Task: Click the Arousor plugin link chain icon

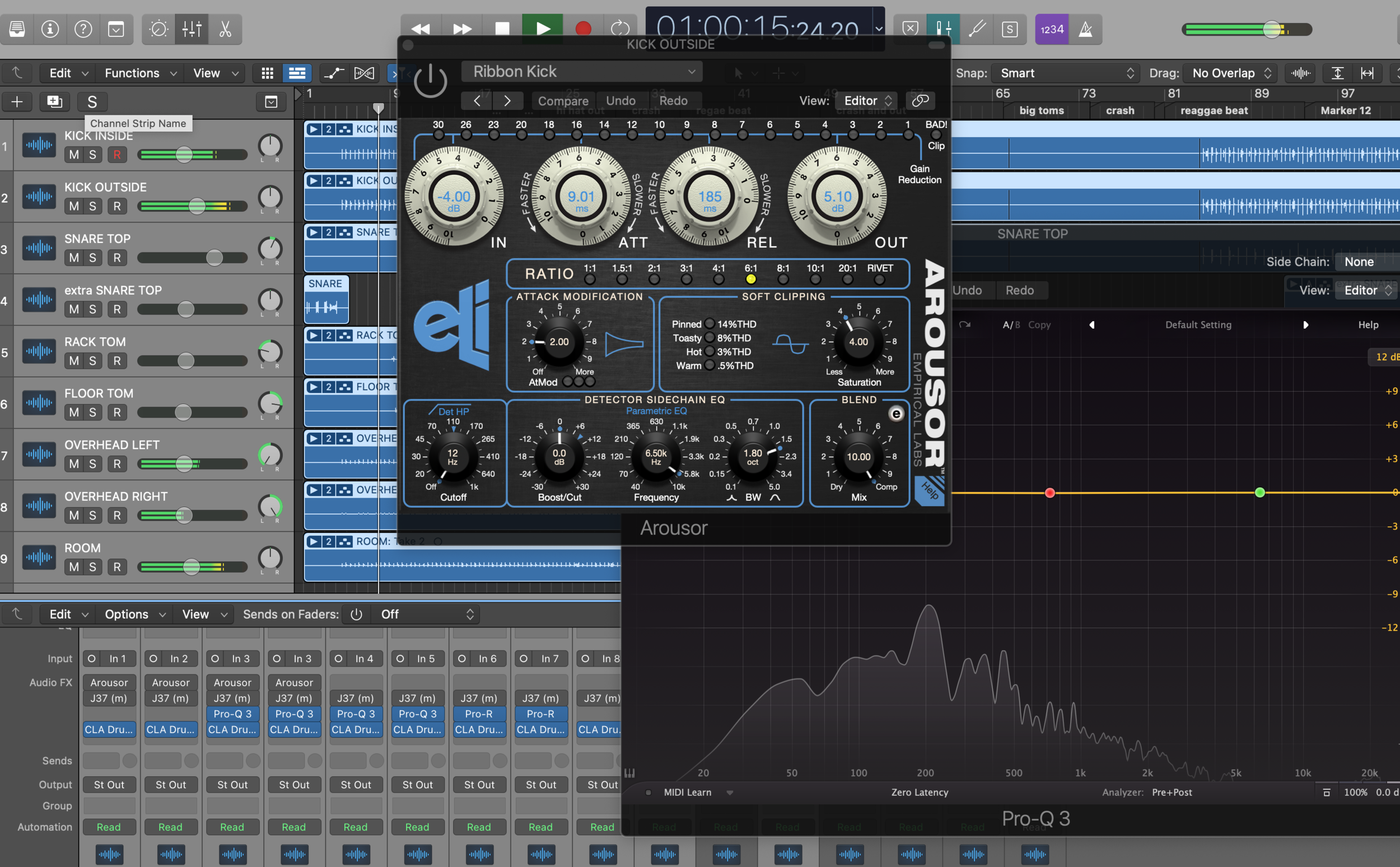Action: [x=920, y=100]
